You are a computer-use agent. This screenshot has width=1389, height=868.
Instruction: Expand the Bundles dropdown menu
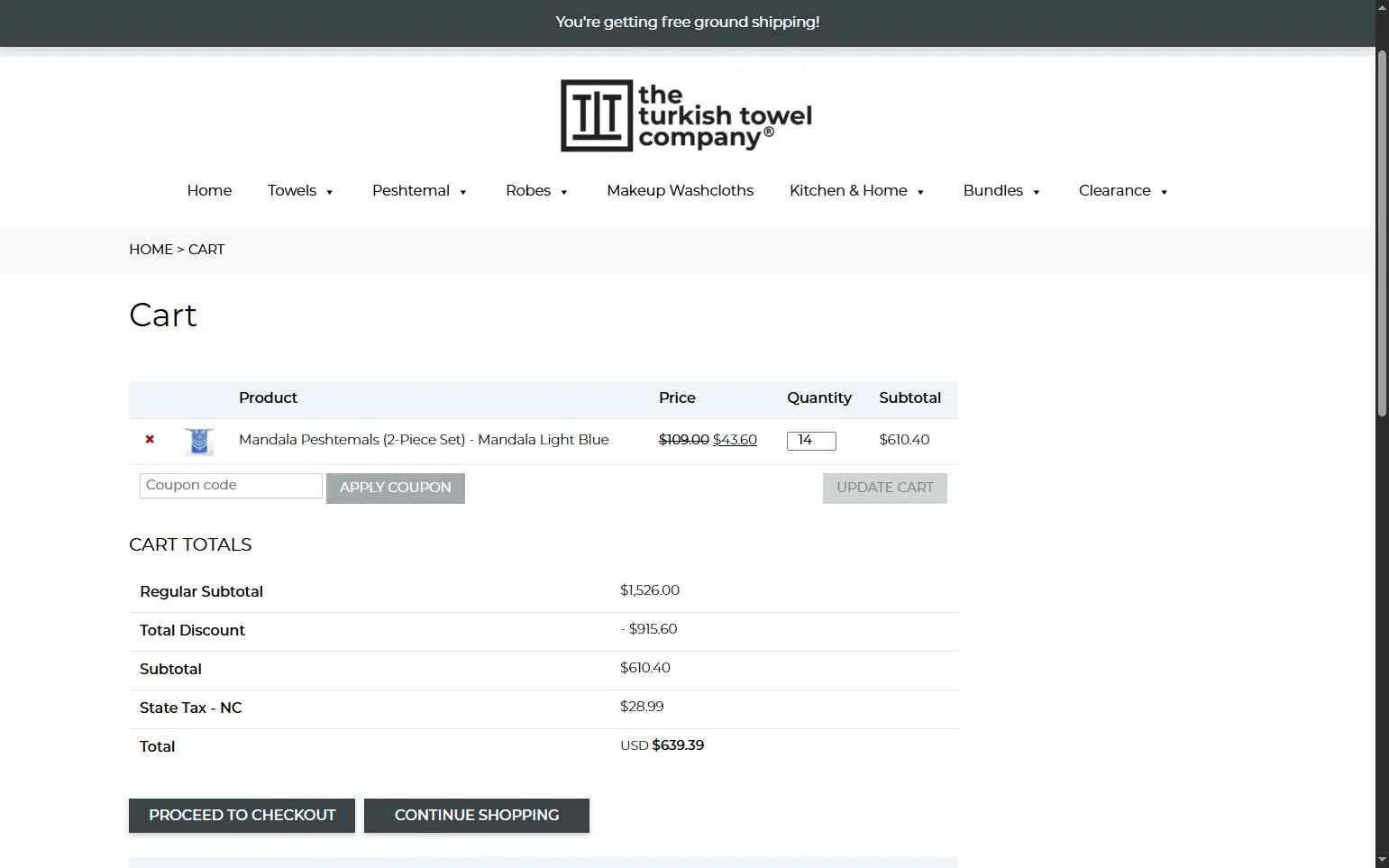click(x=1001, y=190)
